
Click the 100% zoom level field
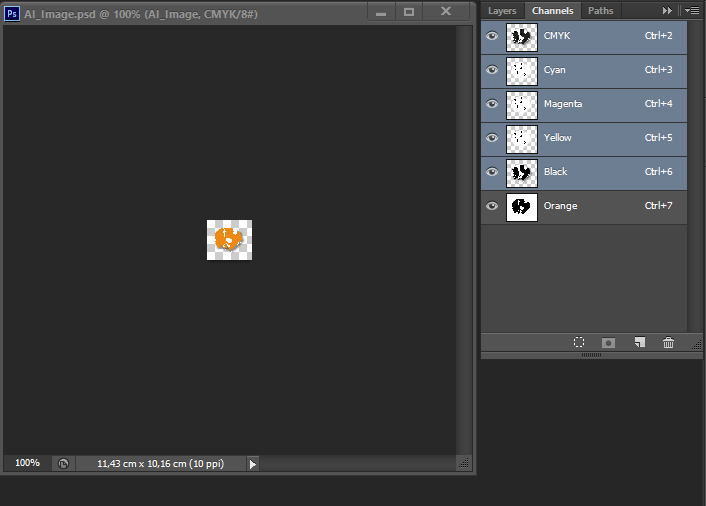click(x=27, y=463)
